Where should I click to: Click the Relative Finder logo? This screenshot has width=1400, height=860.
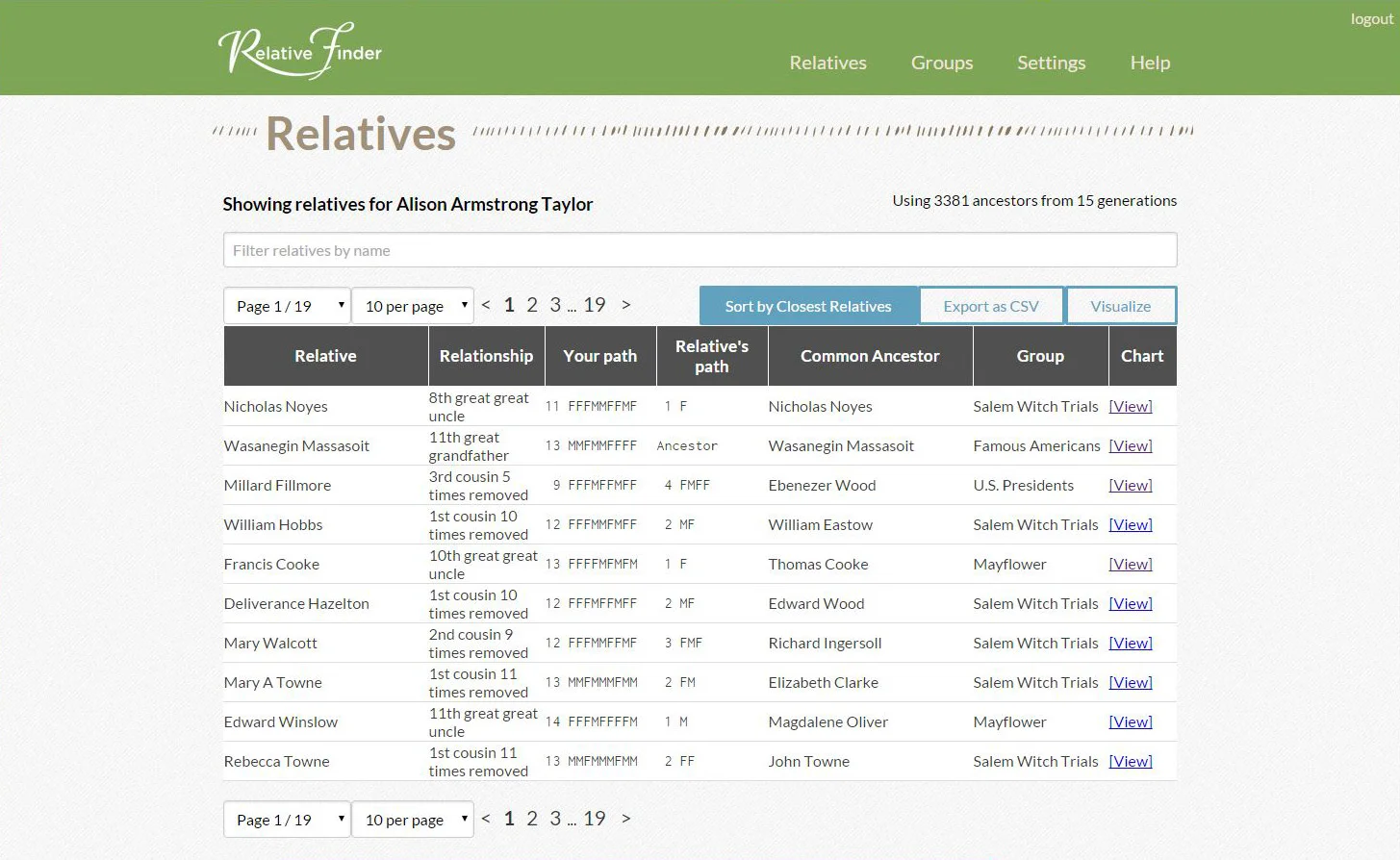tap(299, 48)
